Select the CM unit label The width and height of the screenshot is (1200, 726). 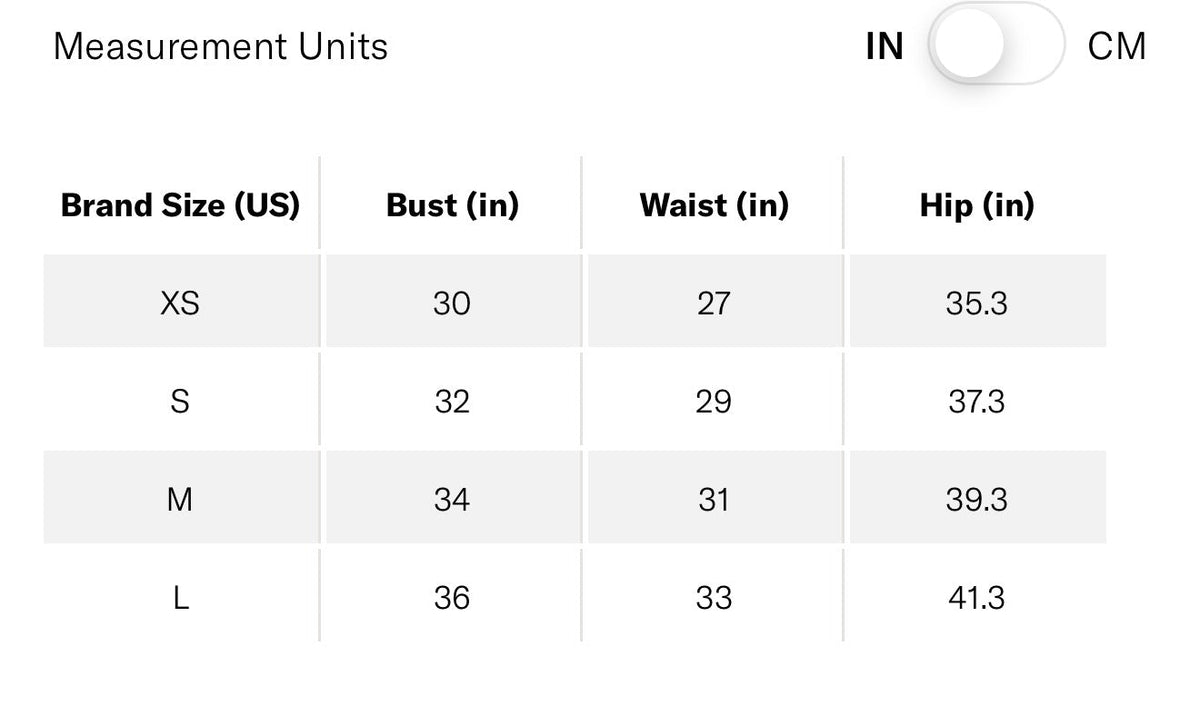point(1117,47)
